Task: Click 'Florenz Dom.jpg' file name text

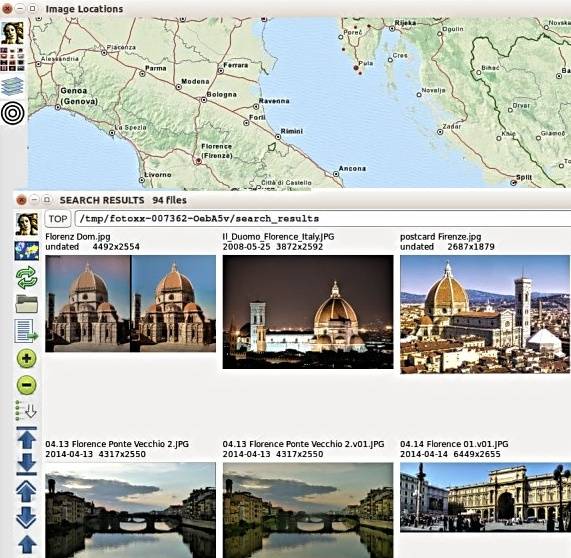Action: pos(78,237)
